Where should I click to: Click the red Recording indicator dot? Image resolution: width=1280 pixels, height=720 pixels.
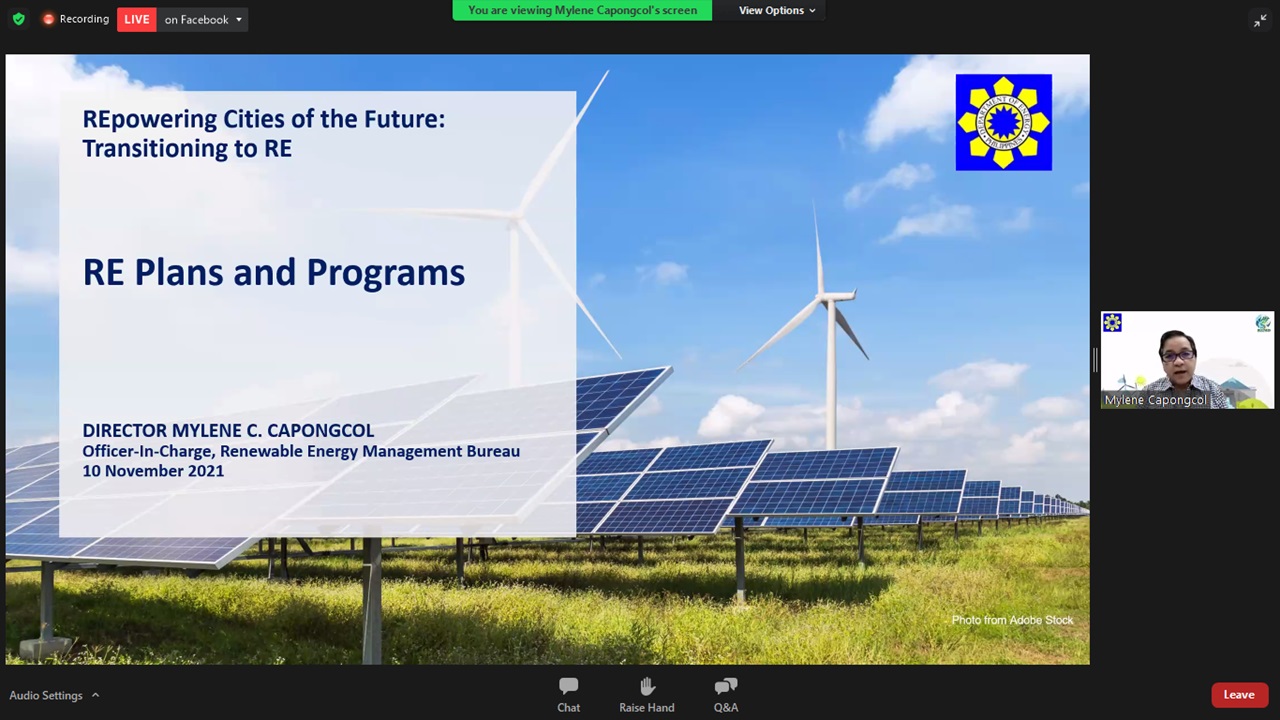tap(48, 19)
